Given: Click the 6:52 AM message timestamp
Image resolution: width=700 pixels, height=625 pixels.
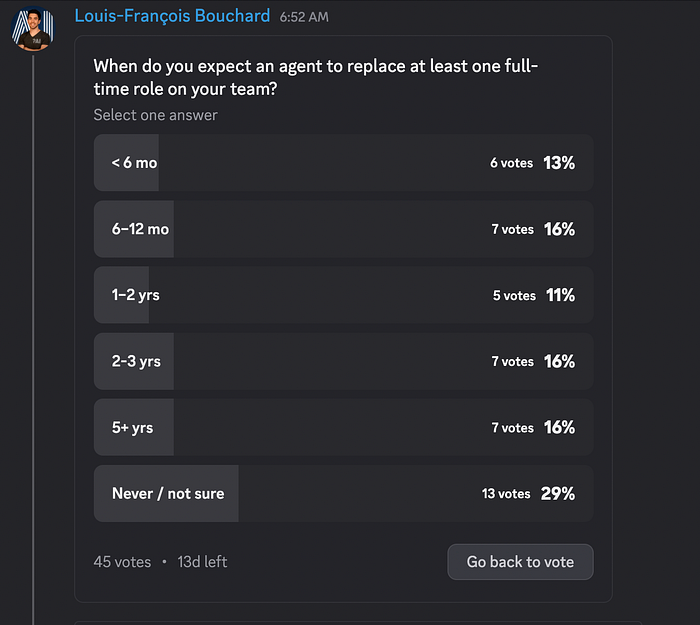Looking at the screenshot, I should [x=304, y=17].
